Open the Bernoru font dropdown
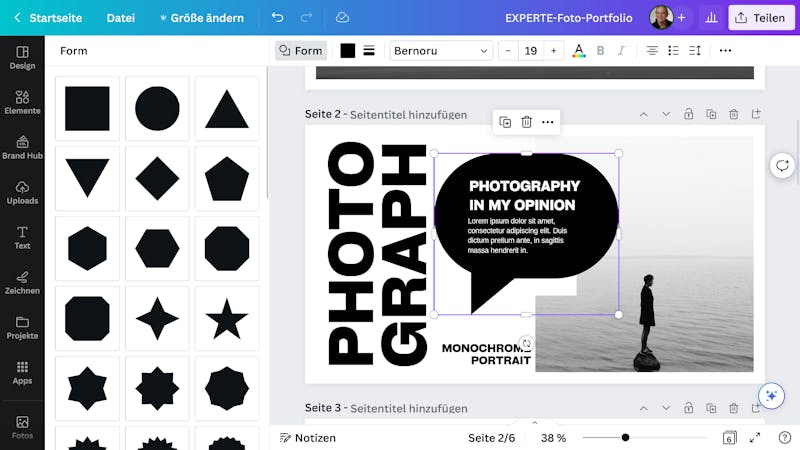 click(x=441, y=51)
